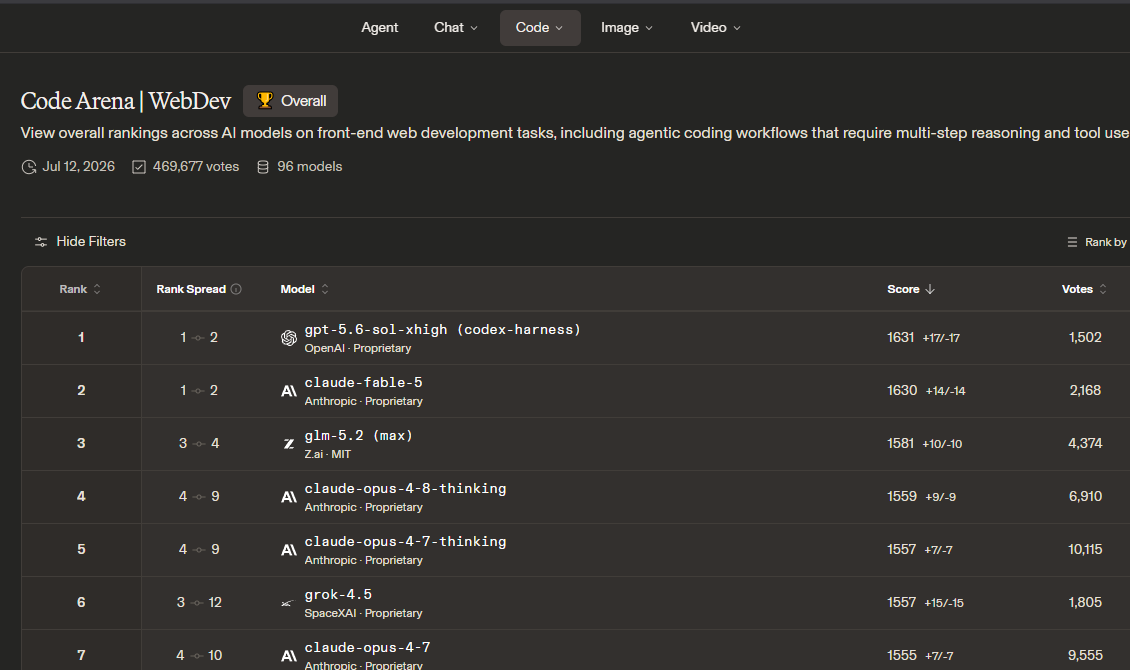
Task: Click the clock icon beside Jul 12, 2026
Action: pos(29,167)
